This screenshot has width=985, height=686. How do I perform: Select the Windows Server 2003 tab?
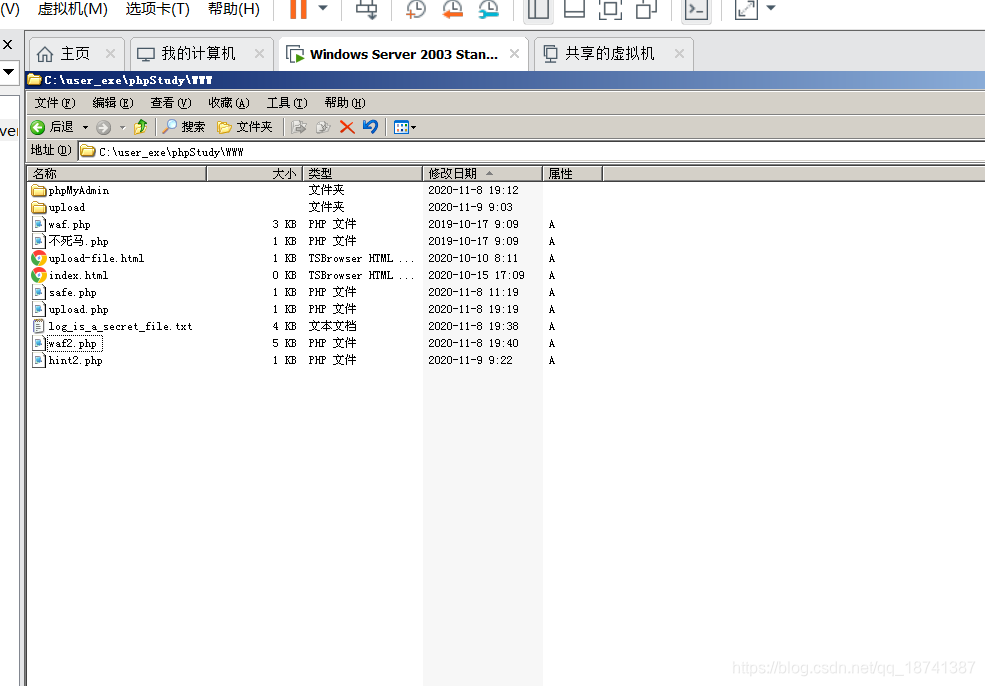tap(403, 54)
